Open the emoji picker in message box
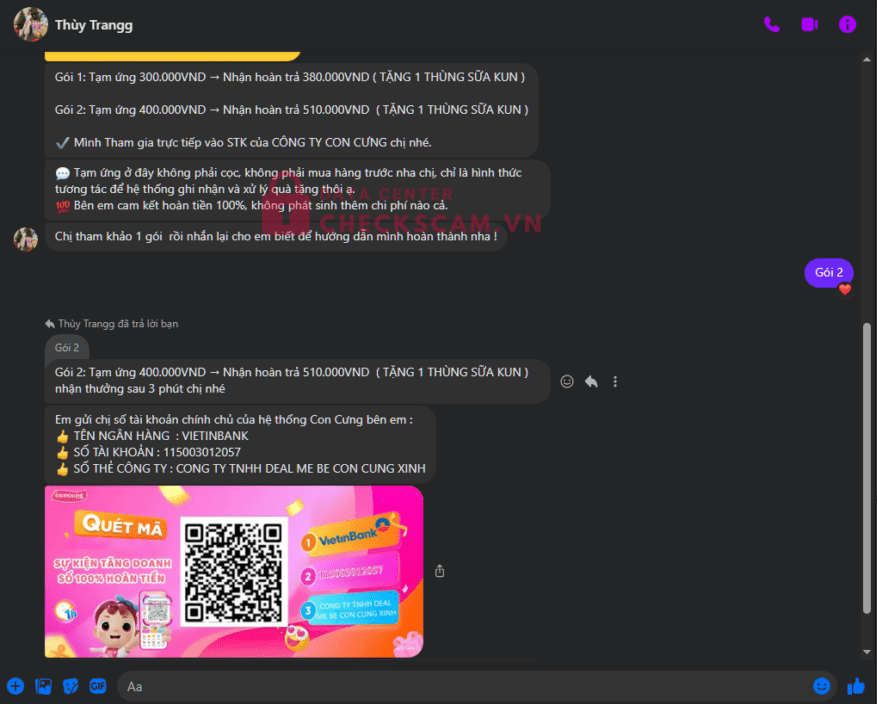The image size is (877, 704). tap(822, 686)
